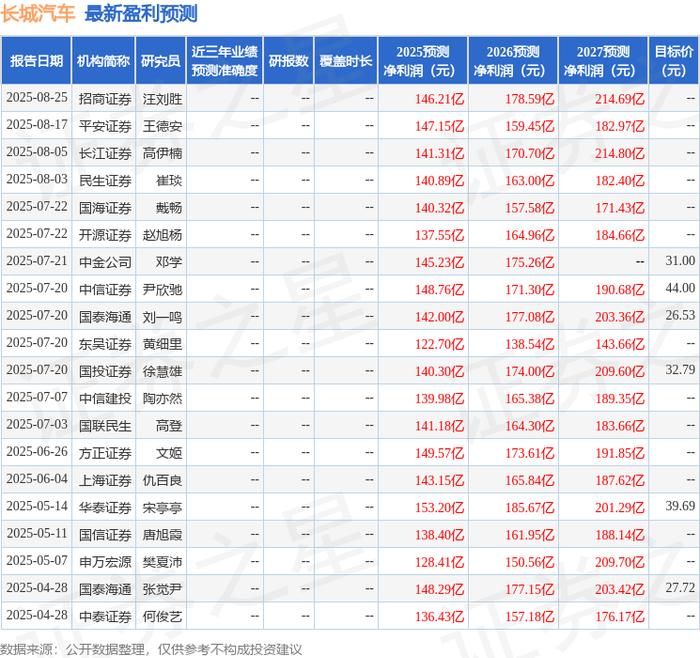Screen dimensions: 700x658
Task: Click the 方正证券 institution cell
Action: 105,453
